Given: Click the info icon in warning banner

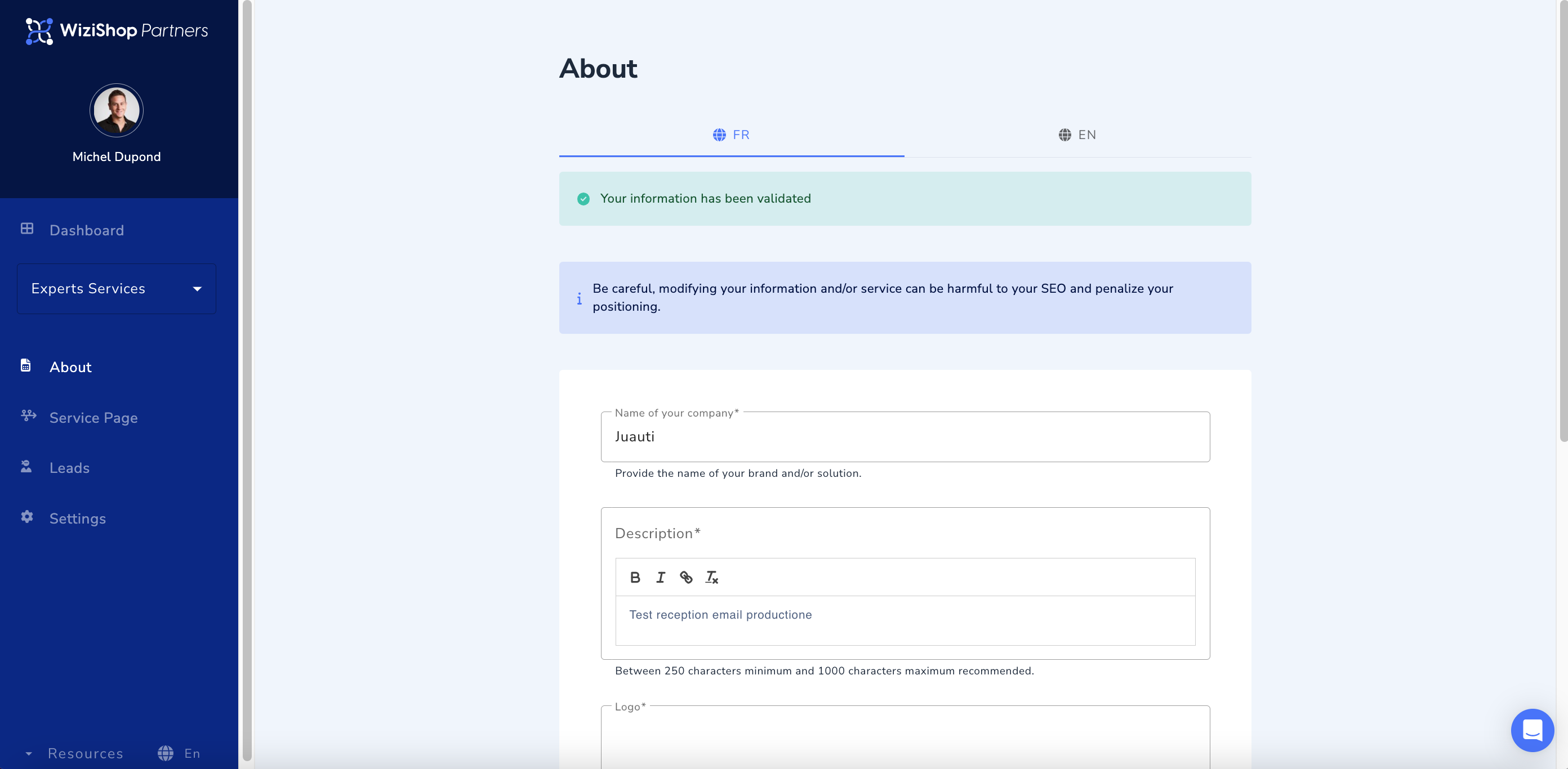Looking at the screenshot, I should pyautogui.click(x=579, y=298).
